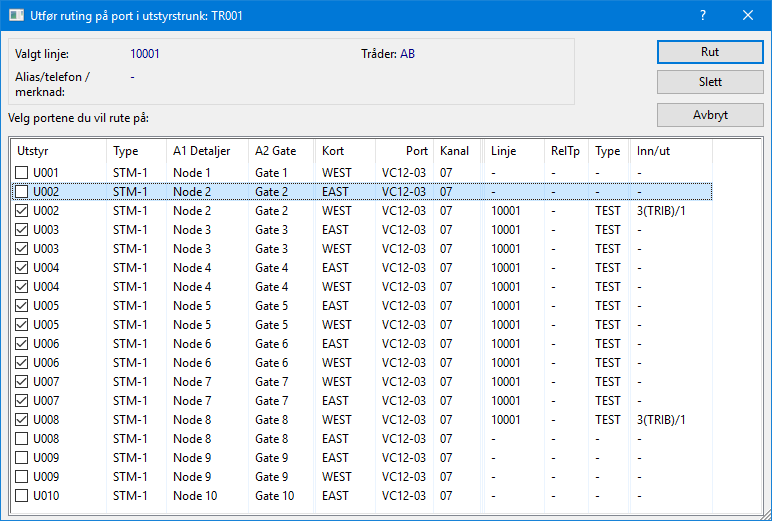The image size is (772, 521).
Task: Click the Kort column header
Action: [x=345, y=151]
